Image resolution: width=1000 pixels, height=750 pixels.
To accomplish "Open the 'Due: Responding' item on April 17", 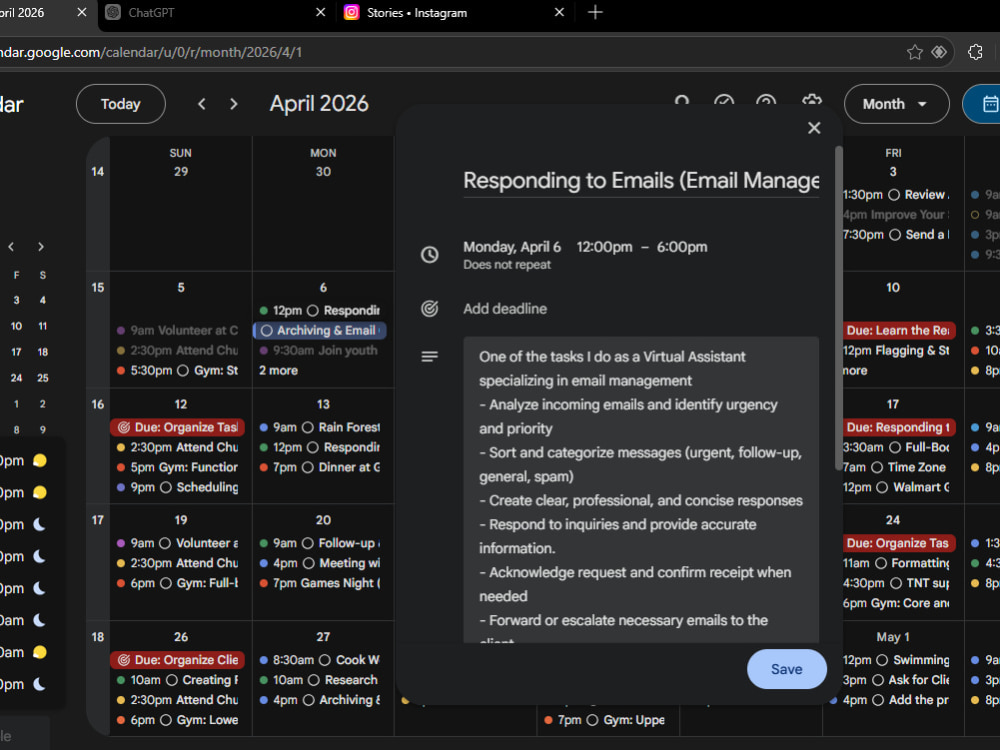I will [x=899, y=427].
